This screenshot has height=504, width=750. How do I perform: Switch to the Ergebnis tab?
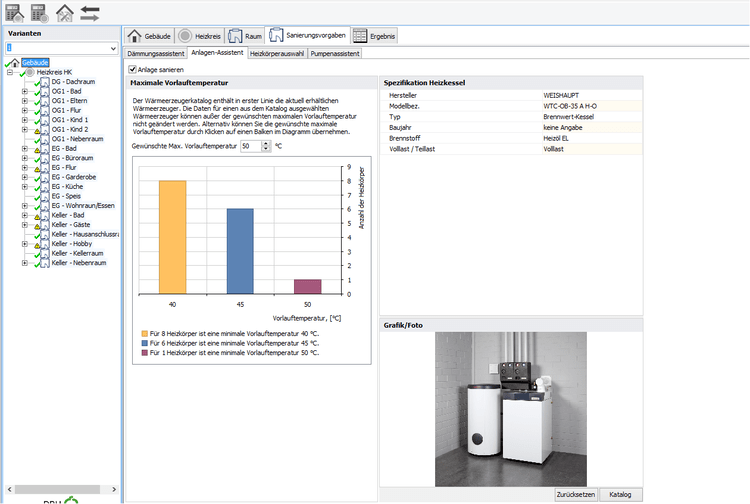coord(375,36)
